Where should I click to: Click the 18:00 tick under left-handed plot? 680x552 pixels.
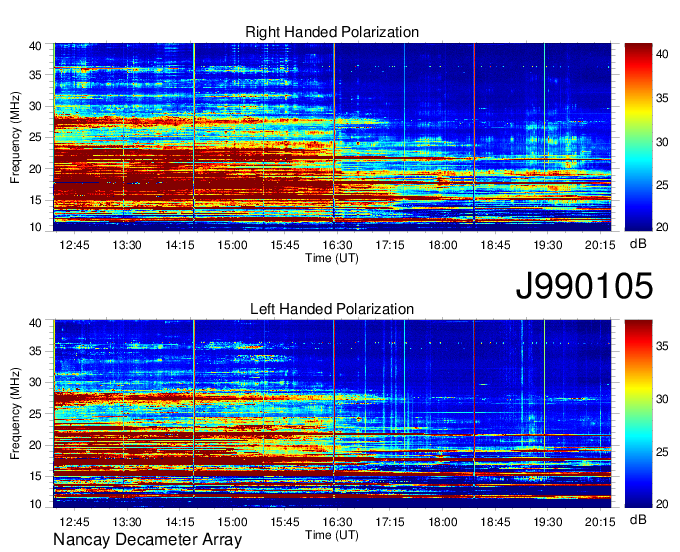443,522
